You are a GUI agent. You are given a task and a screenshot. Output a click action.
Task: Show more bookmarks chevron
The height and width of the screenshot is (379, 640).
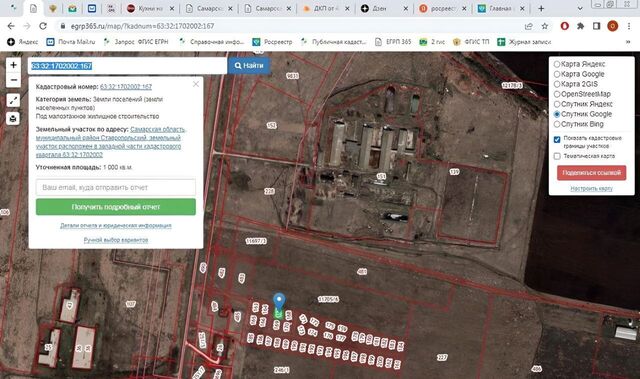coord(628,42)
